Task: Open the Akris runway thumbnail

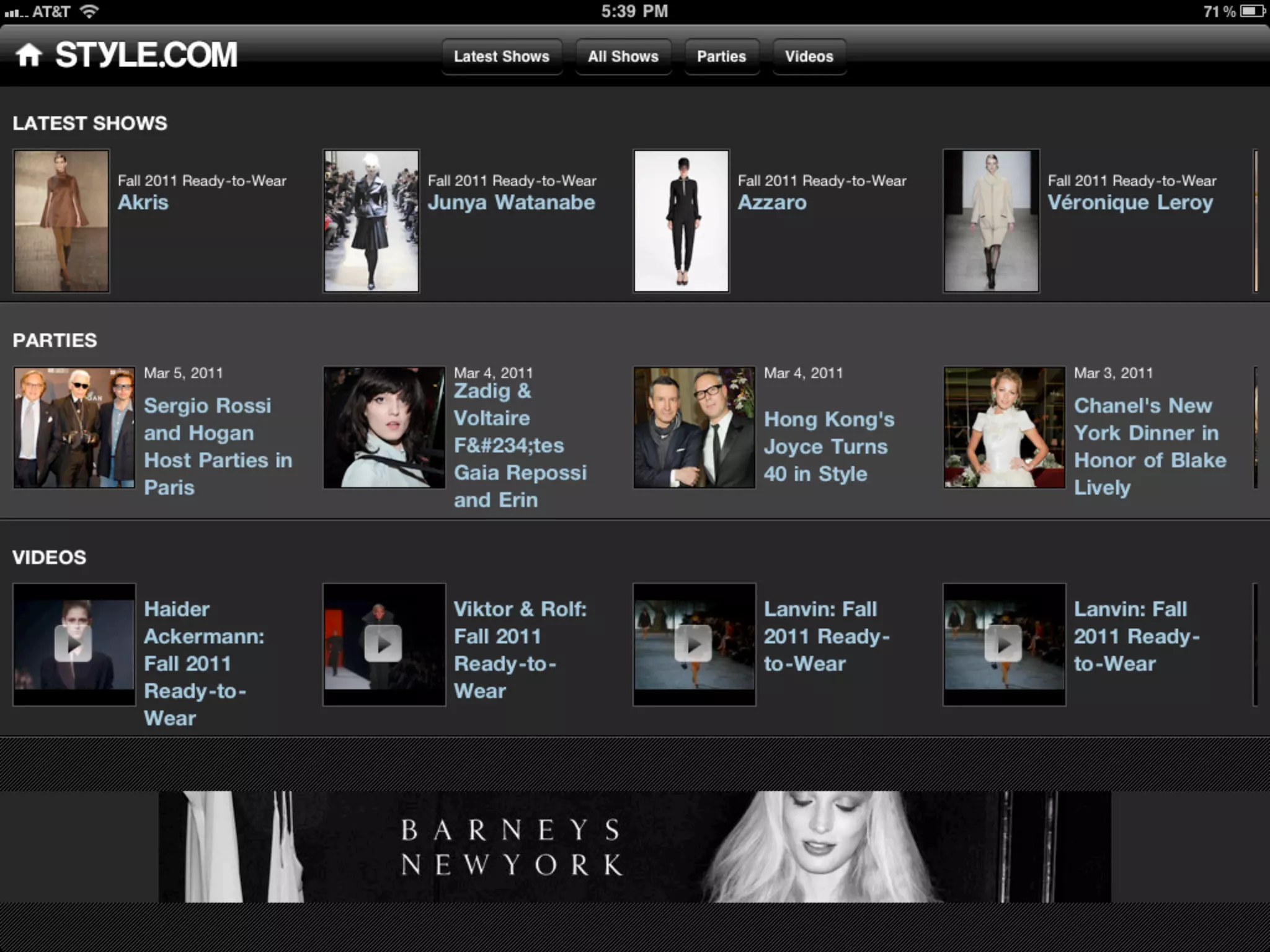Action: (61, 221)
